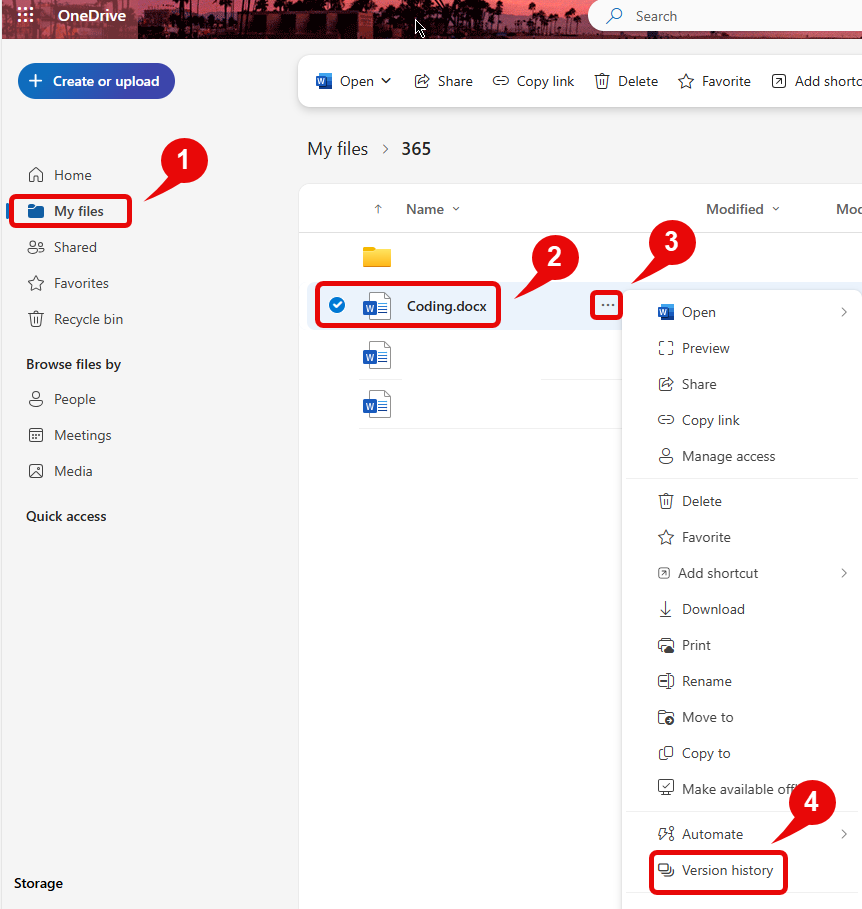The image size is (862, 909).
Task: Mark file as Favorite from toolbar
Action: (714, 81)
